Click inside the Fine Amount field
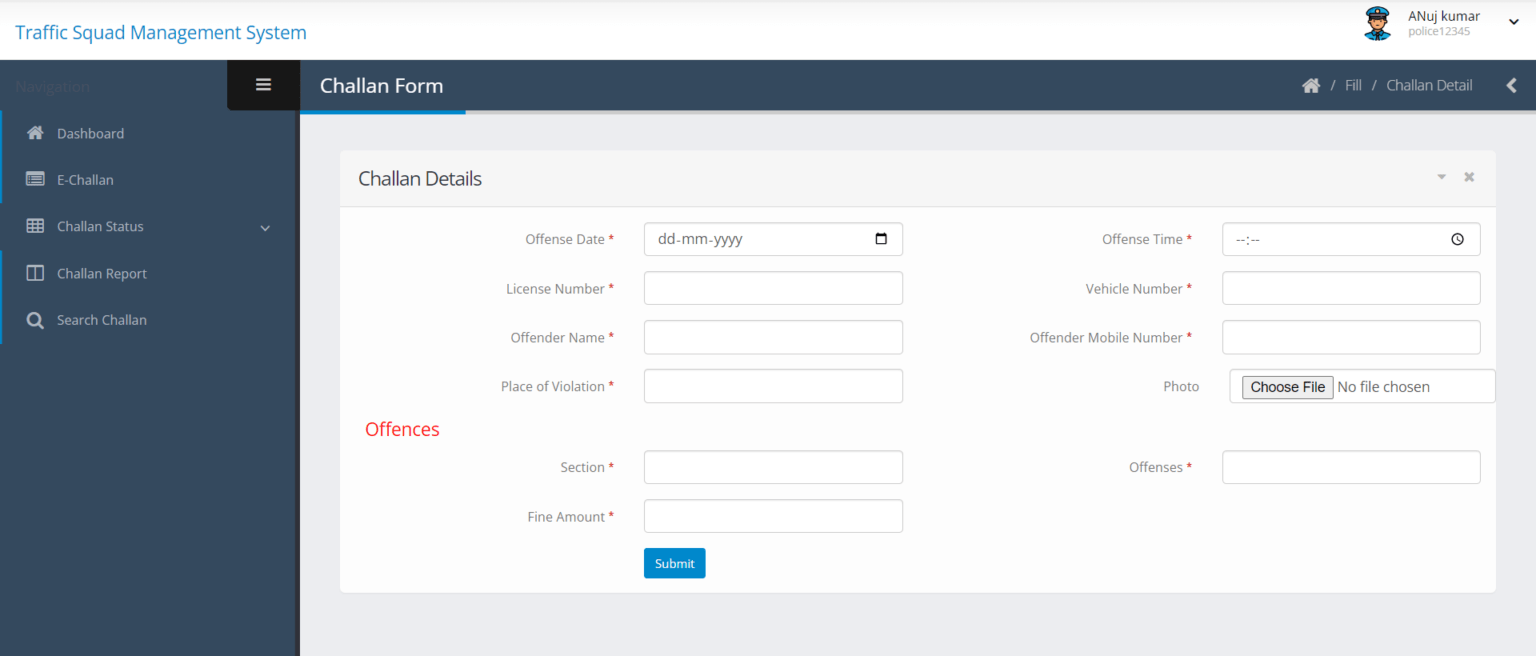 point(773,515)
